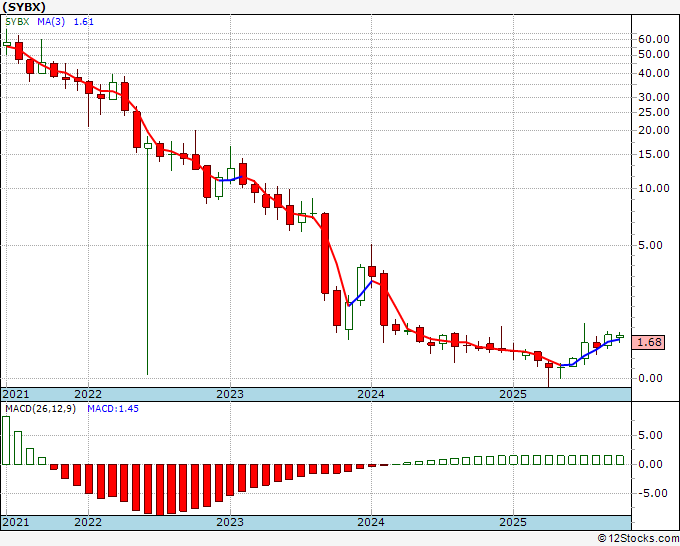
Task: Click the MACD(26,12,9) indicator label
Action: (40, 409)
